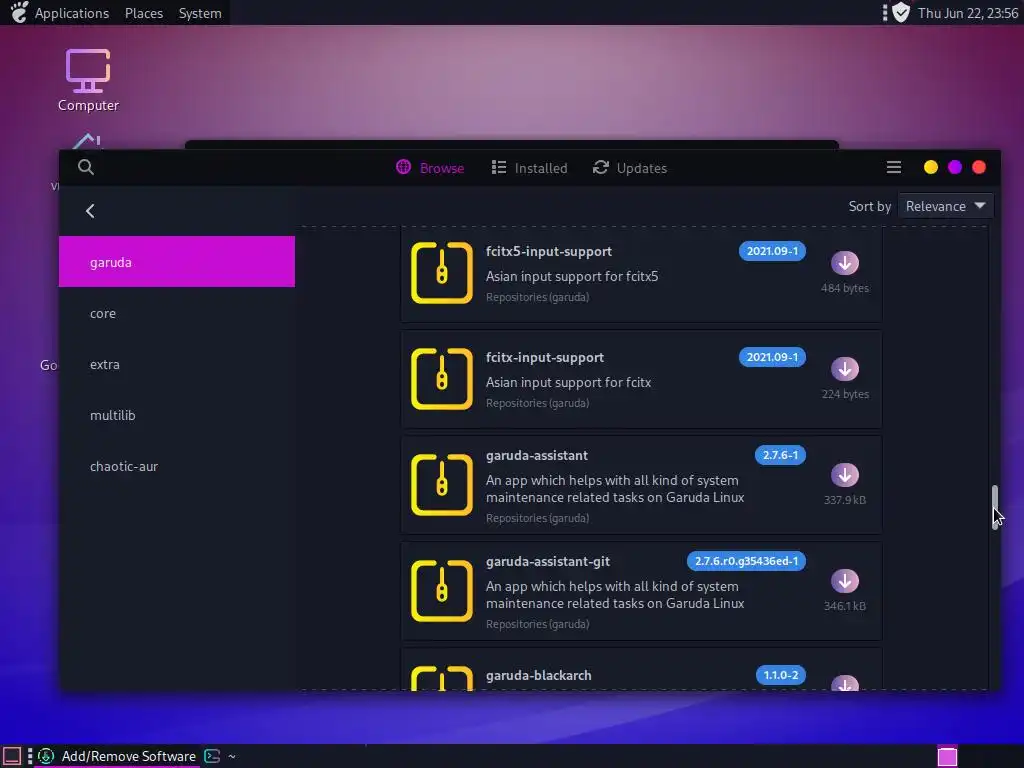Open the Sort by Relevance dropdown
This screenshot has width=1024, height=768.
pyautogui.click(x=946, y=206)
